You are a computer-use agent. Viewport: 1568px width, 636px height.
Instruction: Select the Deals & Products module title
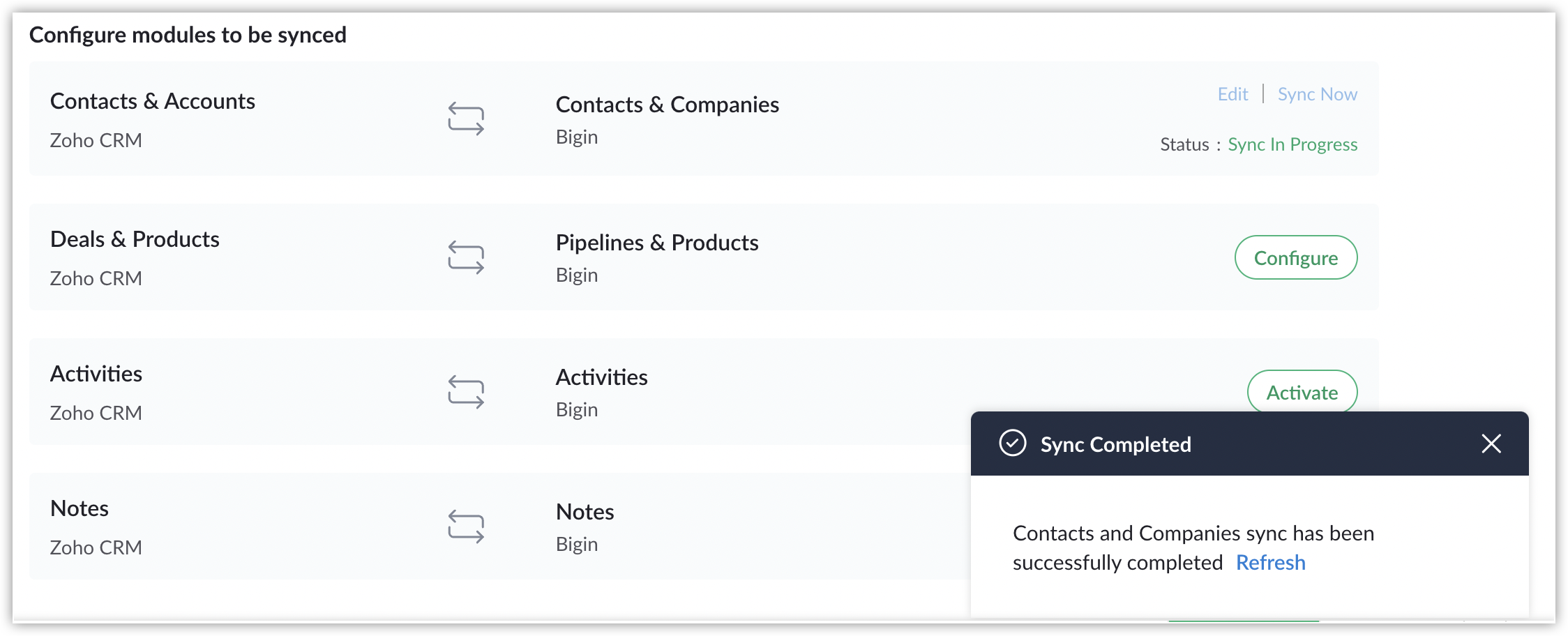coord(135,239)
